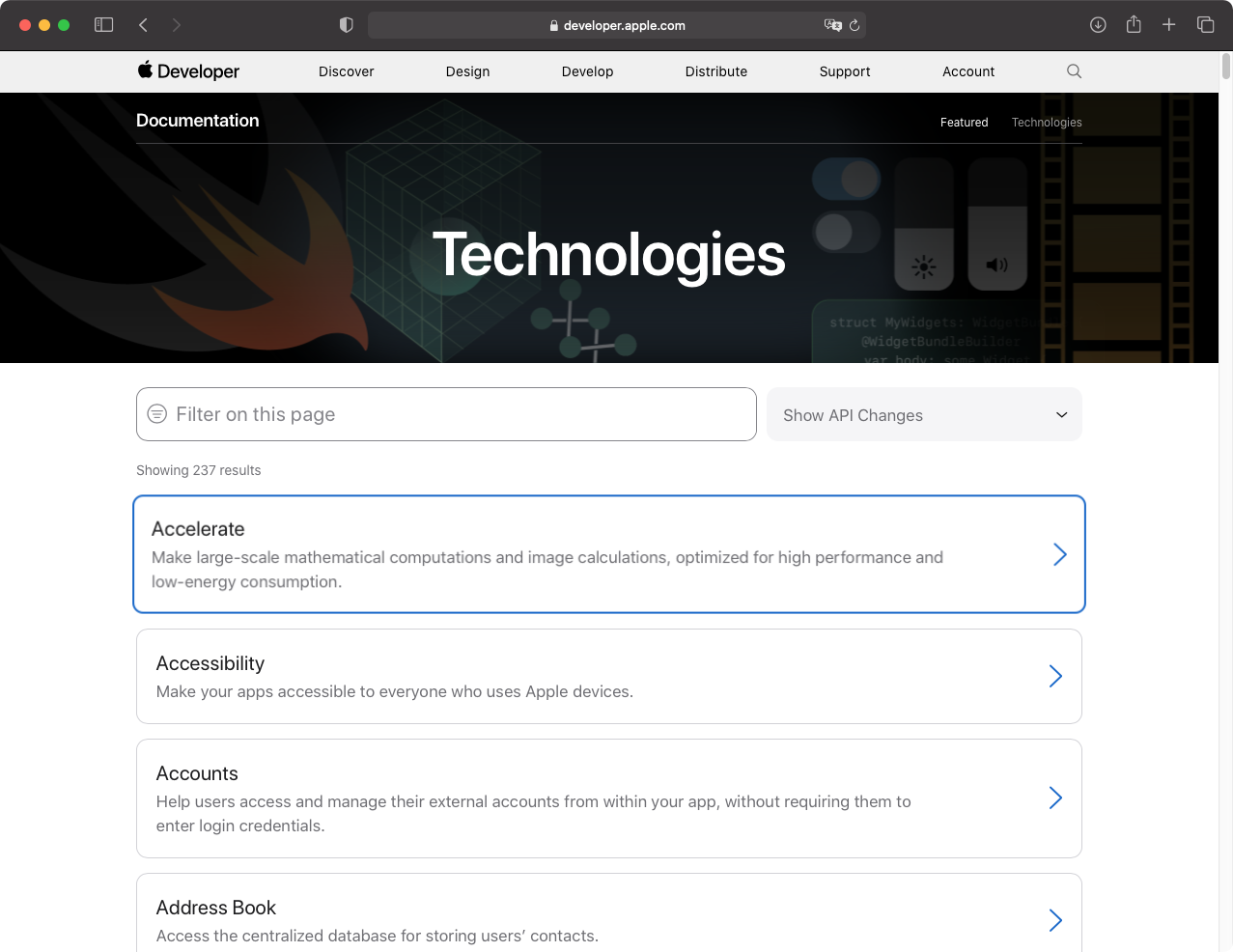Click the chevron on the Accounts card
1233x952 pixels.
pyautogui.click(x=1056, y=798)
